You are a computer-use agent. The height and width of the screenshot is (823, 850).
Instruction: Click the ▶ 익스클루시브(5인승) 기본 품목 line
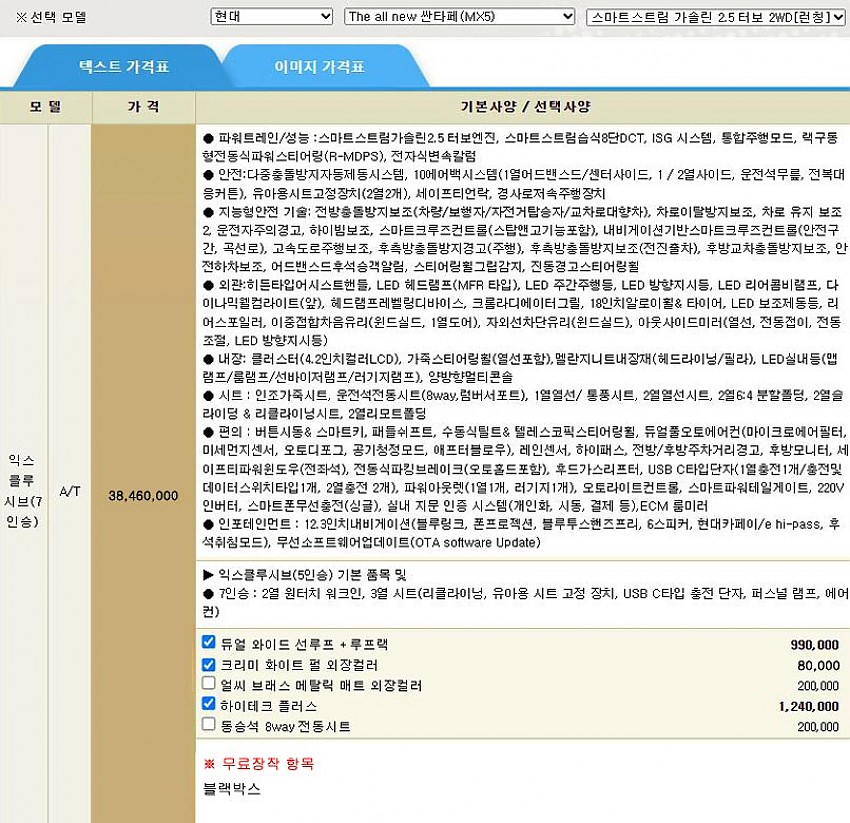coord(305,575)
